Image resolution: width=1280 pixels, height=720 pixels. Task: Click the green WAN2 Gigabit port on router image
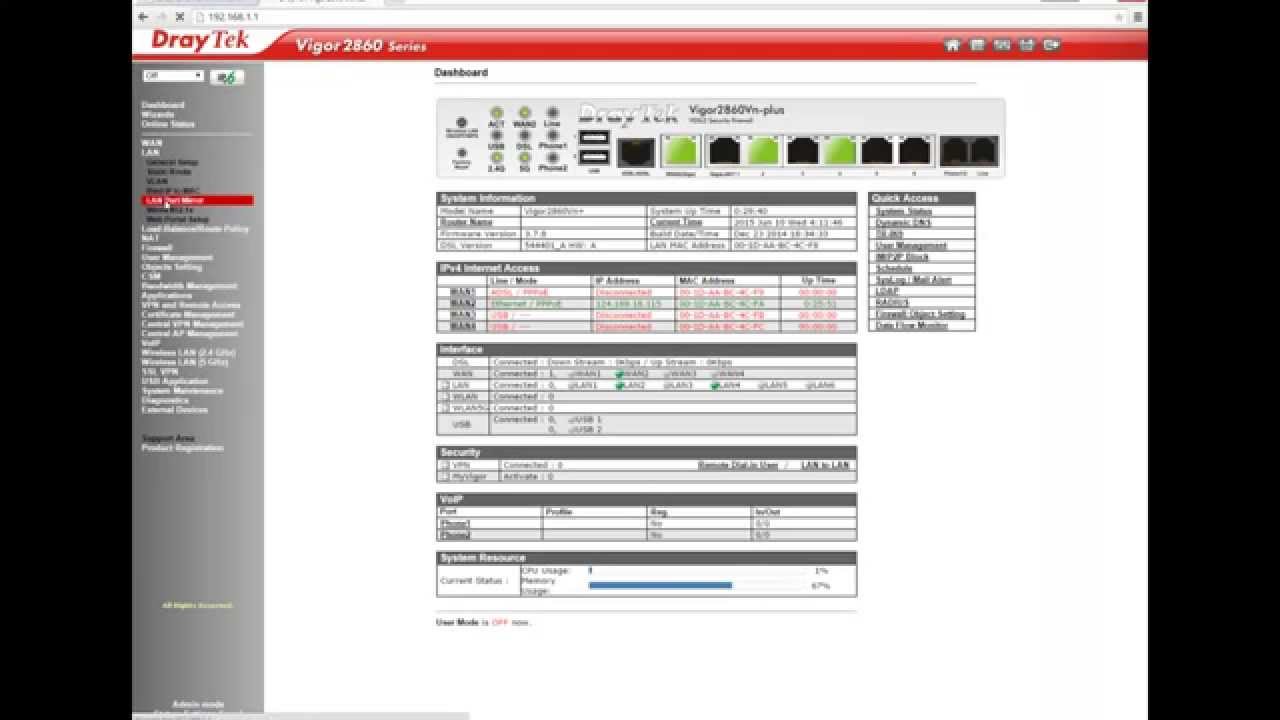click(681, 152)
